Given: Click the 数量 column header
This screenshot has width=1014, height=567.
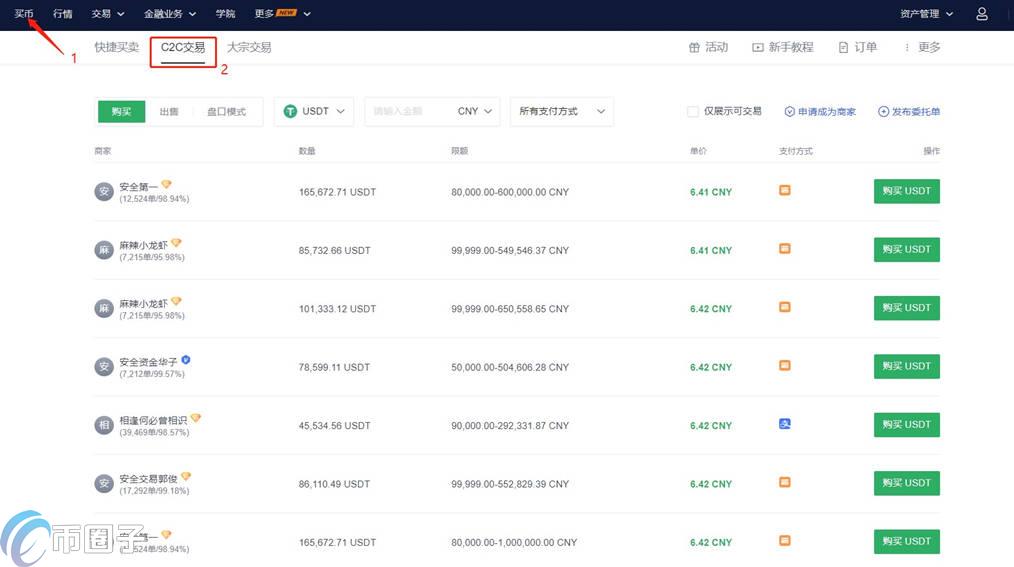Looking at the screenshot, I should click(307, 151).
